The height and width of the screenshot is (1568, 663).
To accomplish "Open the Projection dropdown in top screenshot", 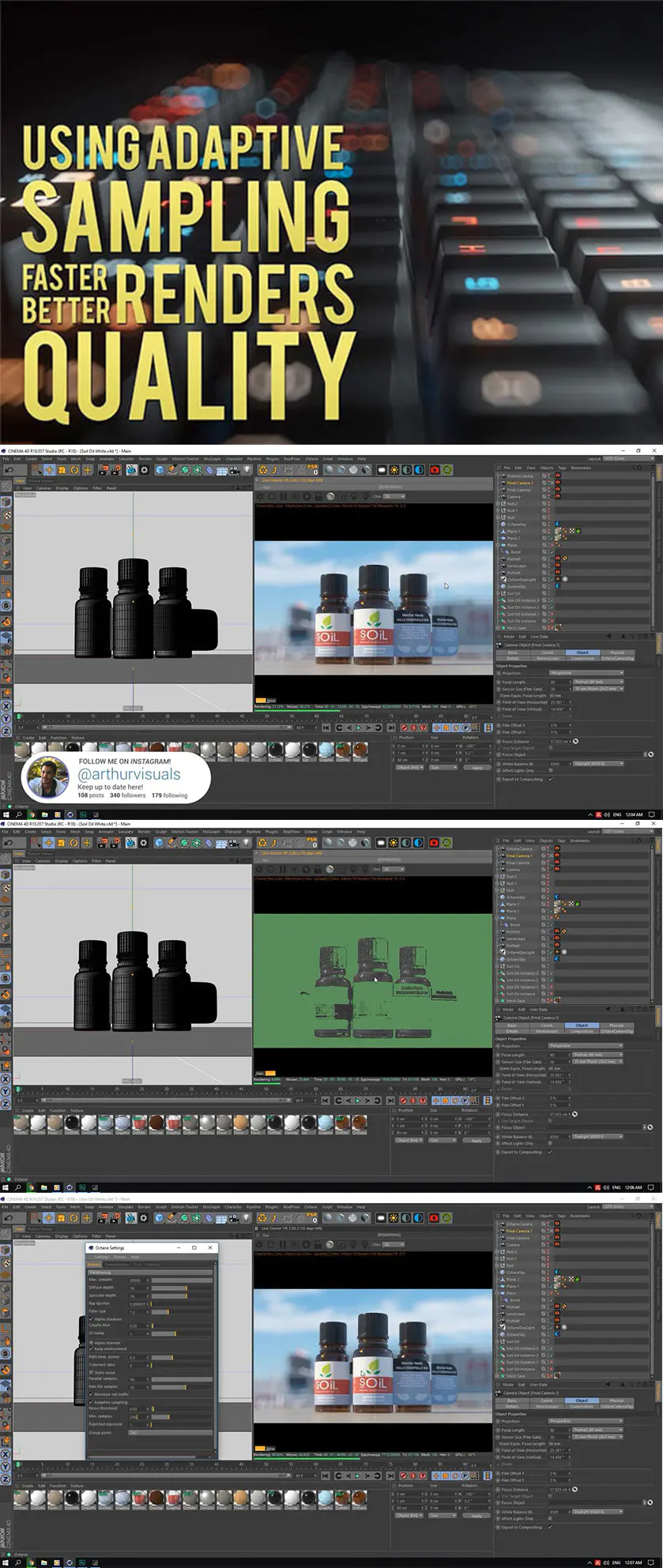I will [x=586, y=673].
